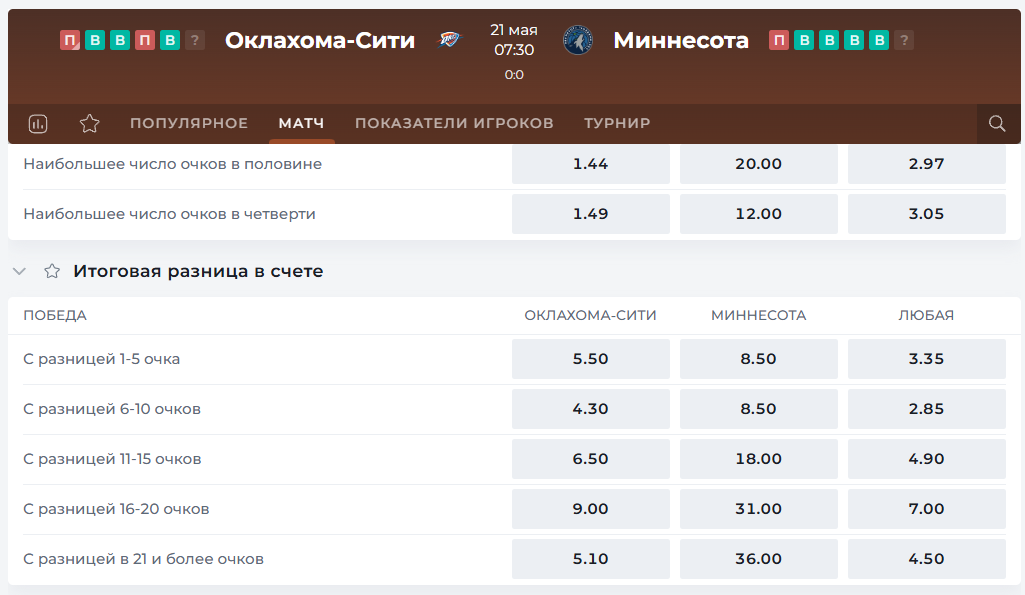Select odds 36.00 for Миннесота 21 и более
Viewport: 1025px width, 595px height.
tap(759, 559)
